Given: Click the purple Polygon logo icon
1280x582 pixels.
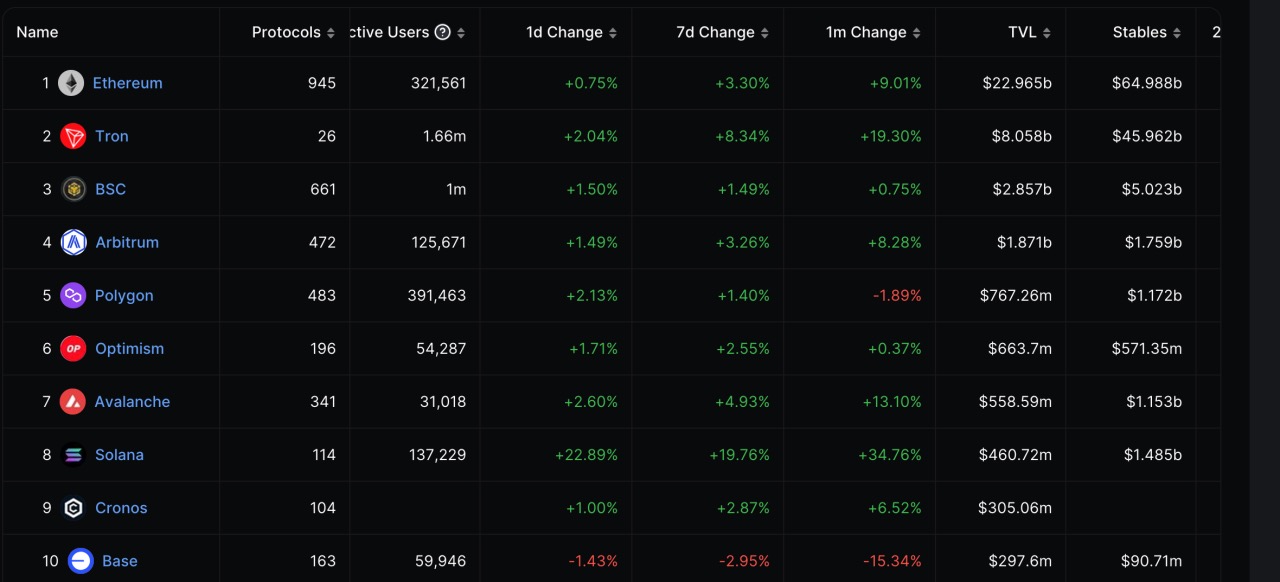Looking at the screenshot, I should [73, 295].
